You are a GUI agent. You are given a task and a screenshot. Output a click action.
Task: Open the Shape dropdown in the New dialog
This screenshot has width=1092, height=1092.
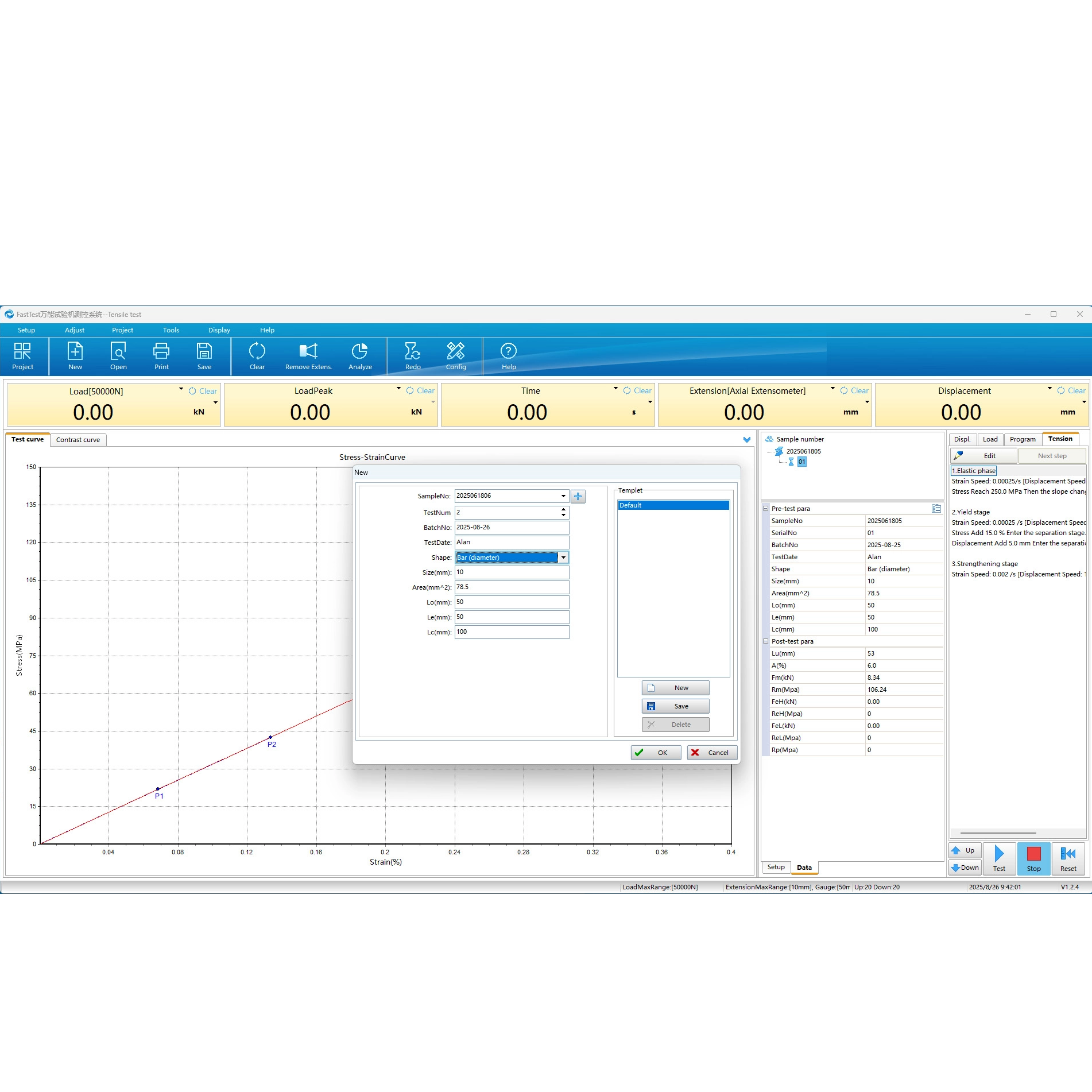click(x=563, y=557)
